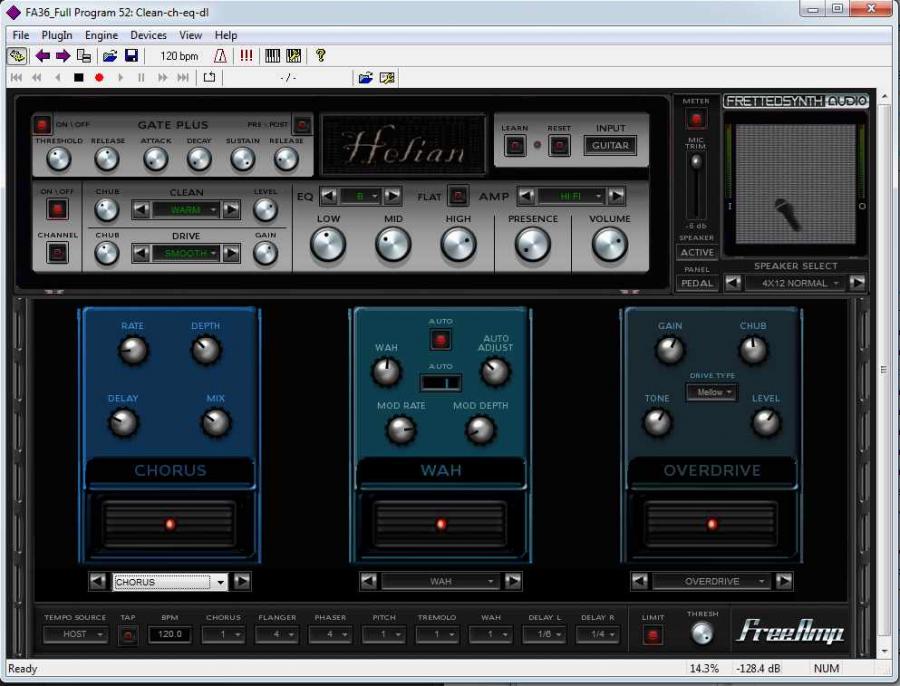Toggle the limit red button
Screen dimensions: 900x686
[x=653, y=635]
